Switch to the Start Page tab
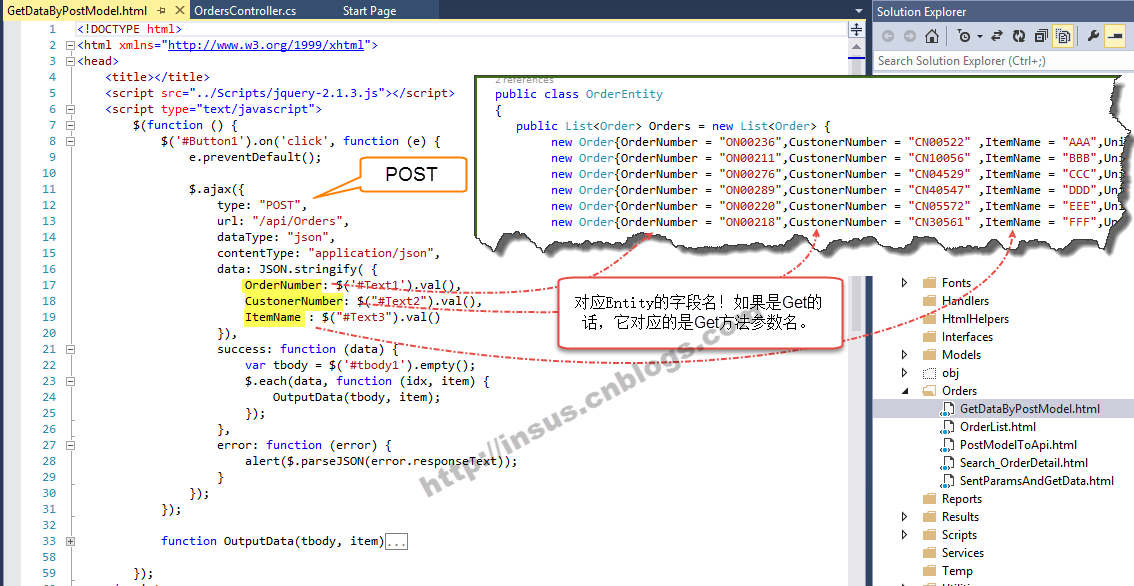 tap(370, 11)
